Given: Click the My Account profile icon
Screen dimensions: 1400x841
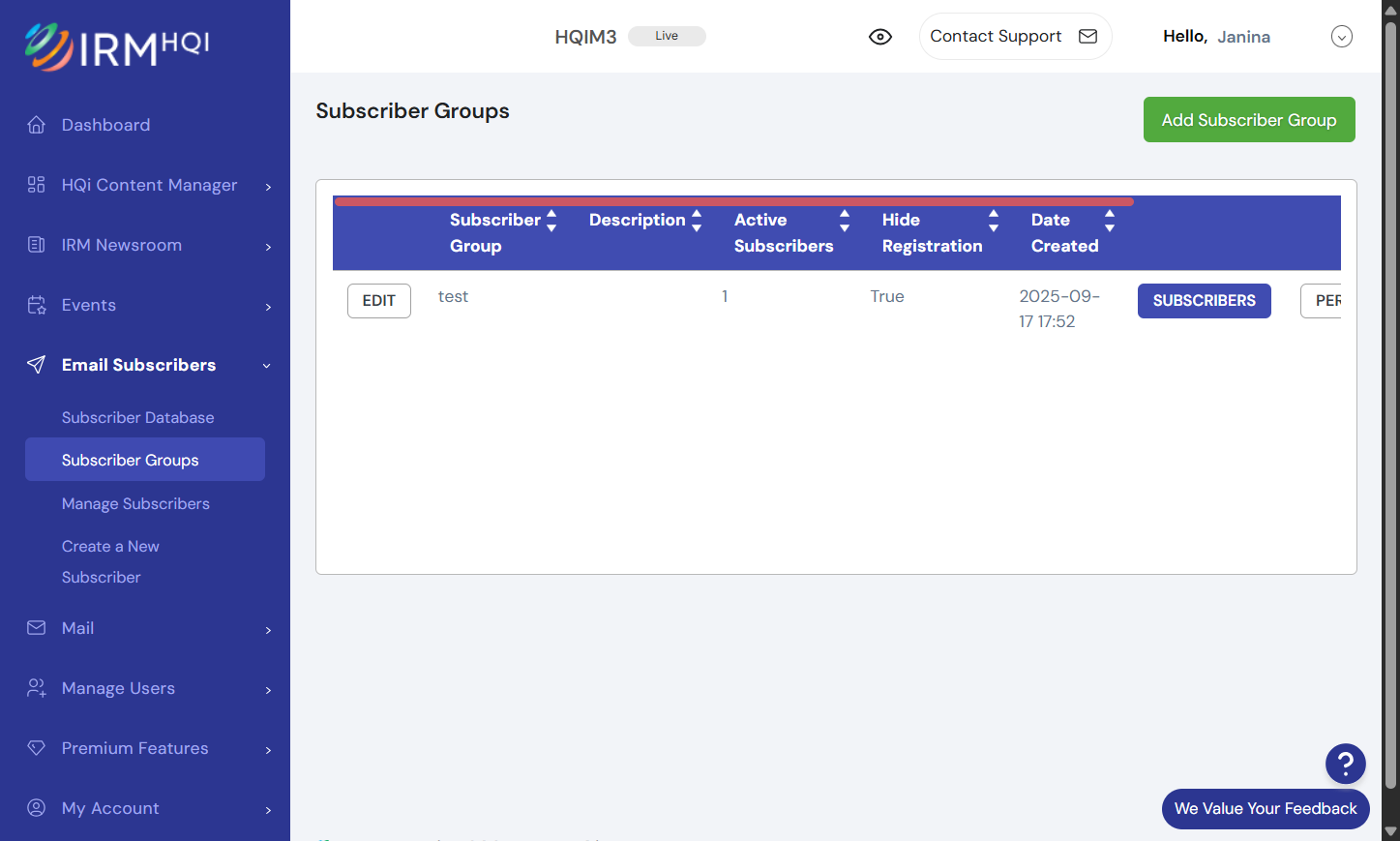Looking at the screenshot, I should point(37,808).
